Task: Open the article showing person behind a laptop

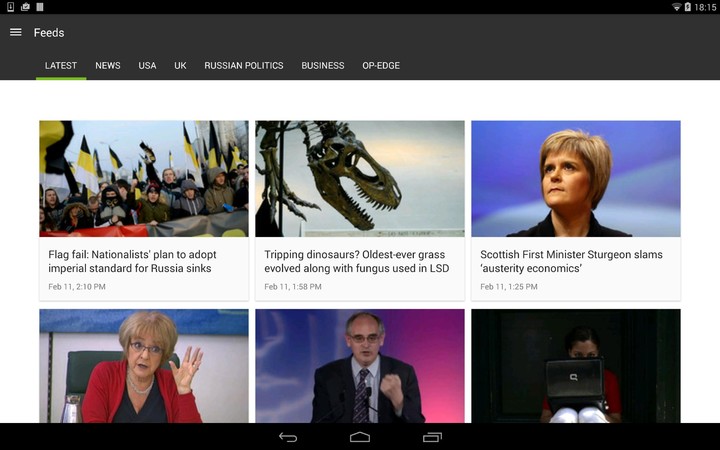Action: click(576, 365)
